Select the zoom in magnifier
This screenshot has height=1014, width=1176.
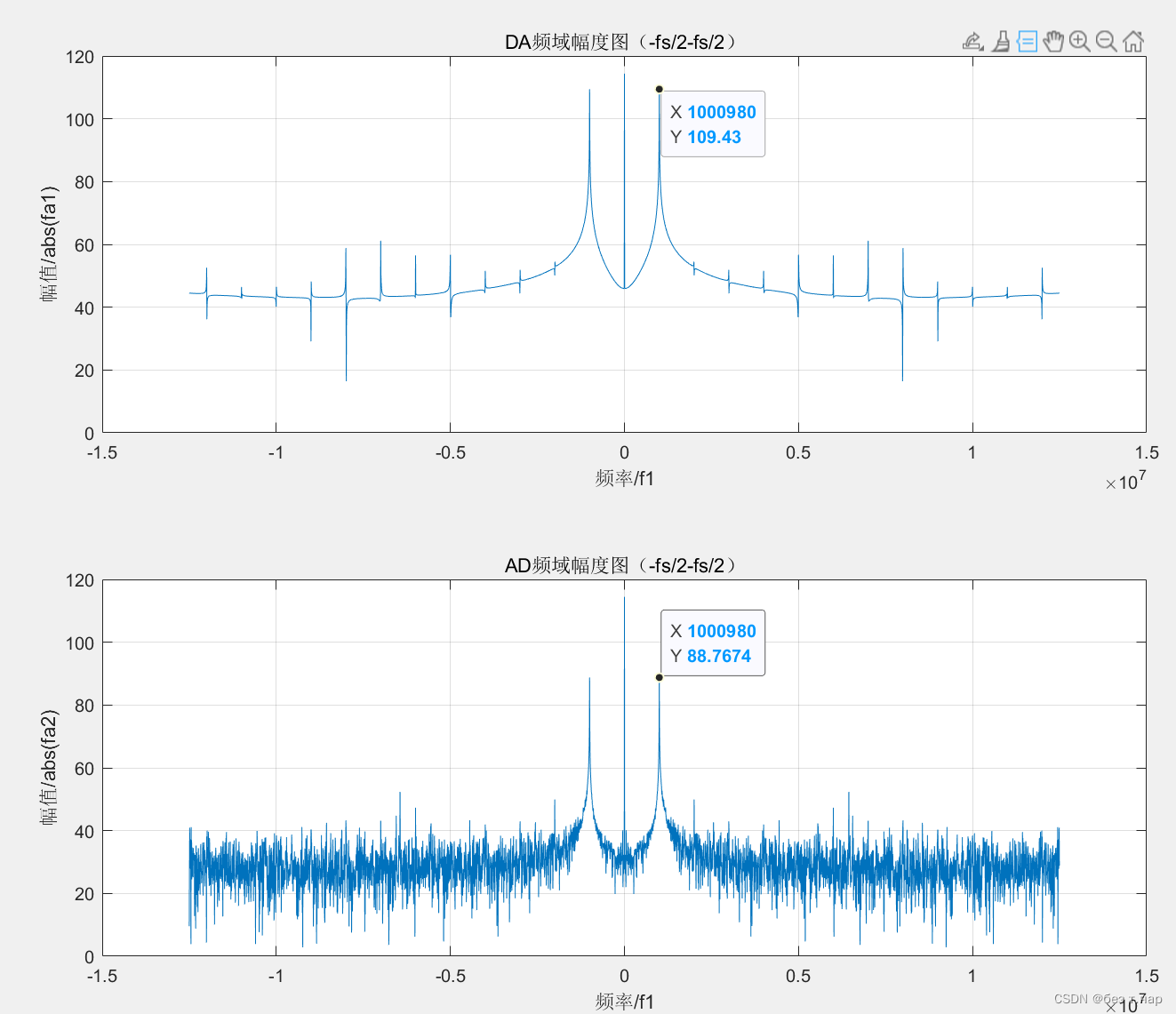1080,41
